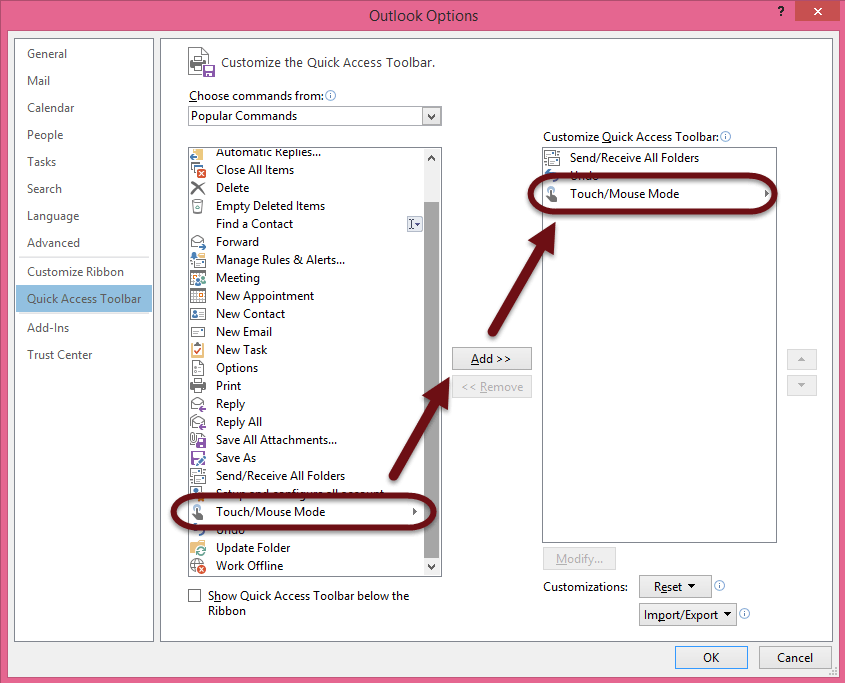Click the Find a Contact input indicator
Screen dimensions: 845x683
point(414,224)
